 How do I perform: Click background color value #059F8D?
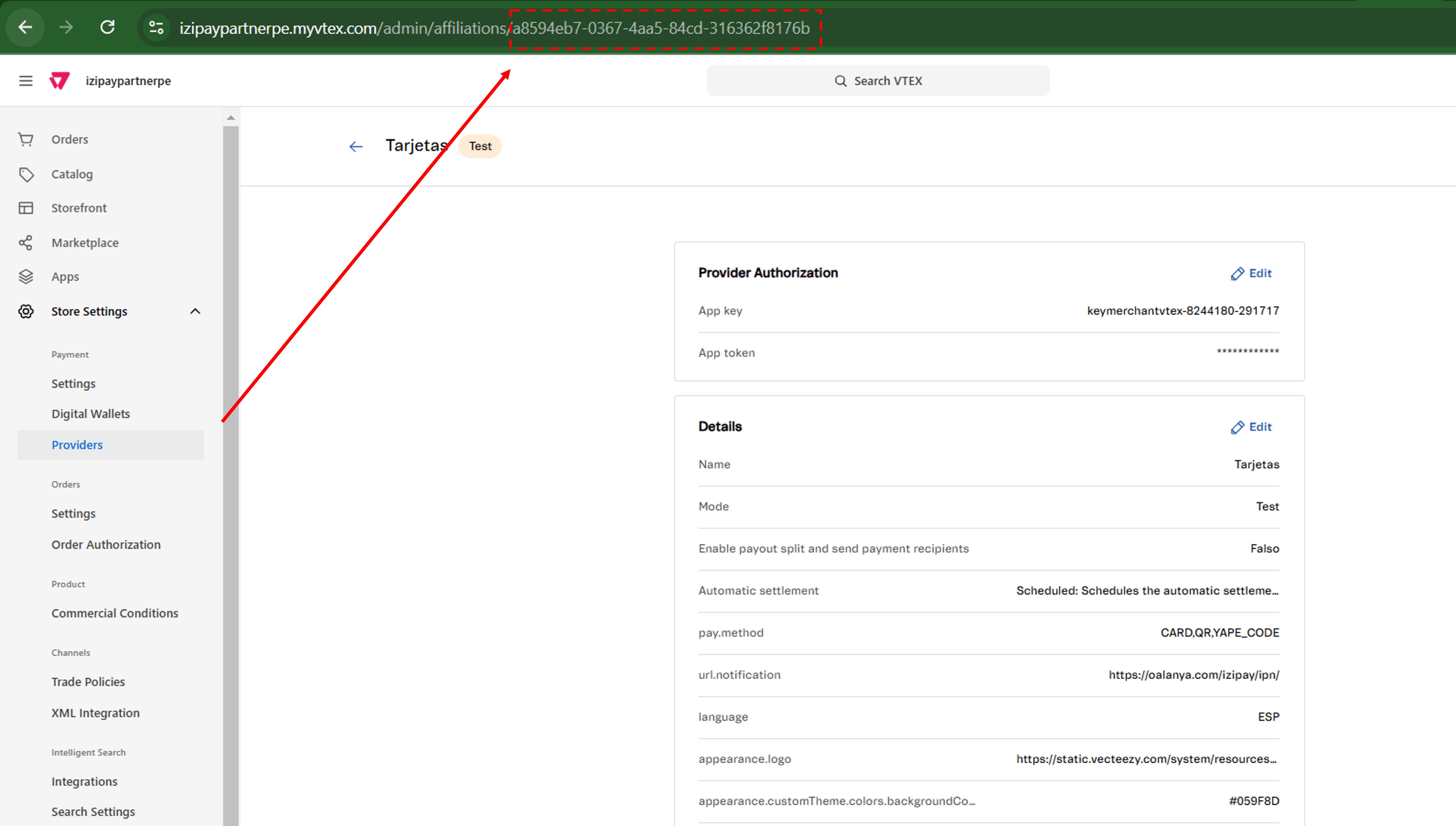[x=1253, y=801]
